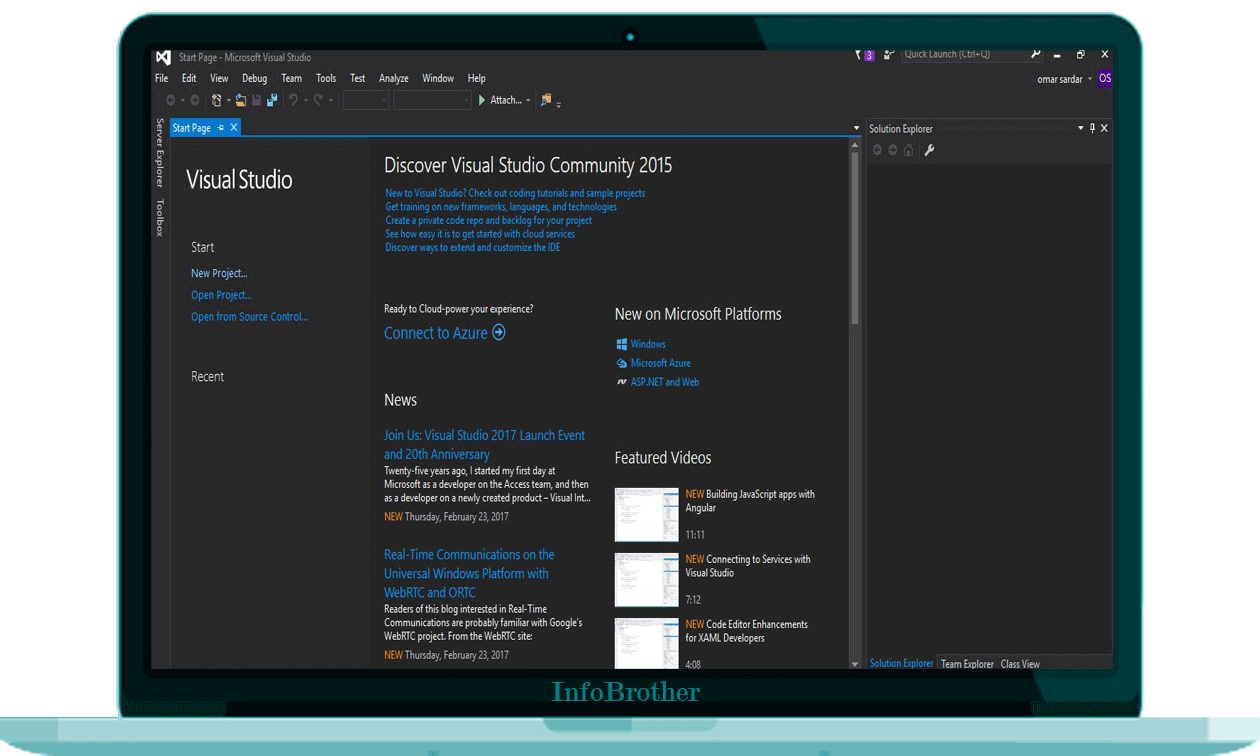Click the Find in Files toolbar icon
The width and height of the screenshot is (1260, 756).
click(546, 100)
